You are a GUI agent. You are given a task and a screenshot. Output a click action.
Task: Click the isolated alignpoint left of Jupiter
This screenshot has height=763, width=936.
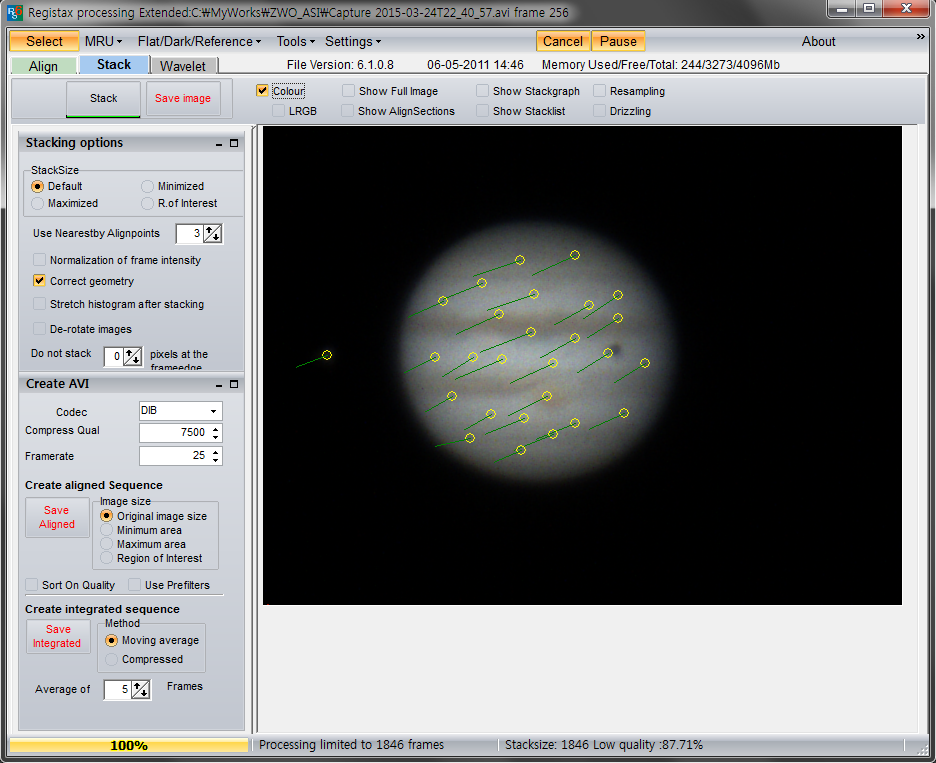[x=327, y=355]
